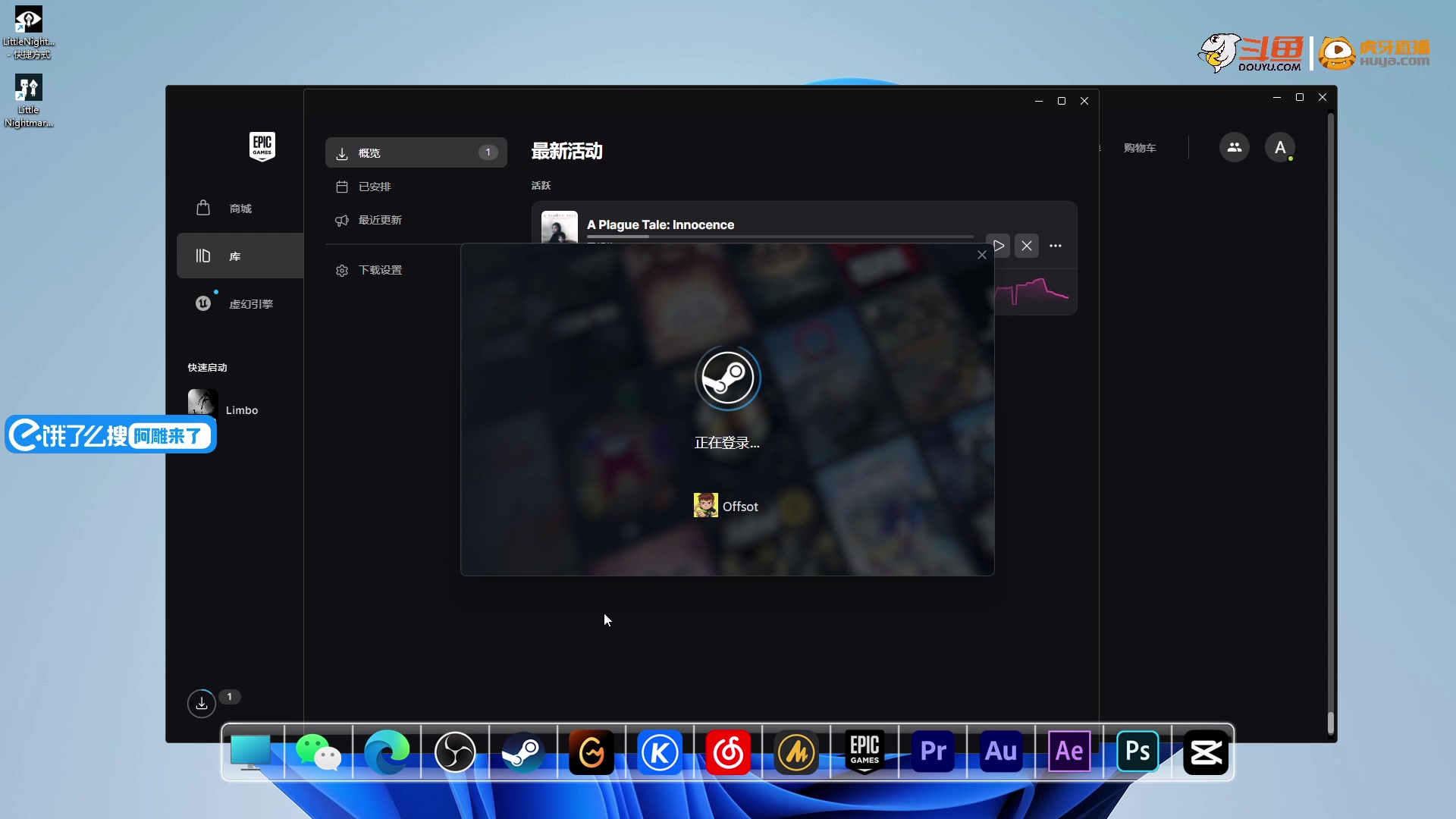Click the Epic window vertical scrollbar
Screen dimensions: 1456x819
1331,425
